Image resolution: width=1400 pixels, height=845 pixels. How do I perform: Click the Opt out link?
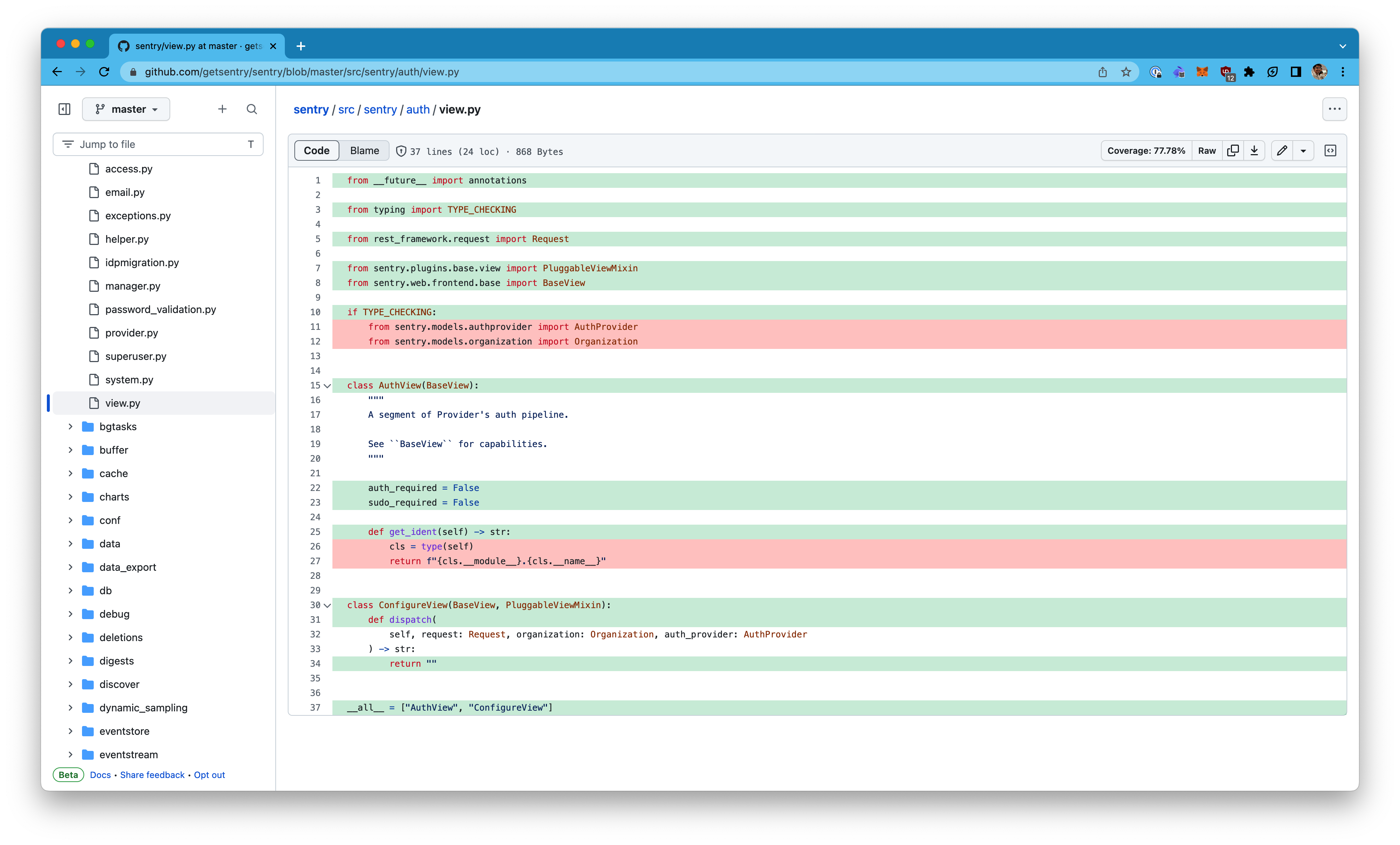tap(209, 775)
